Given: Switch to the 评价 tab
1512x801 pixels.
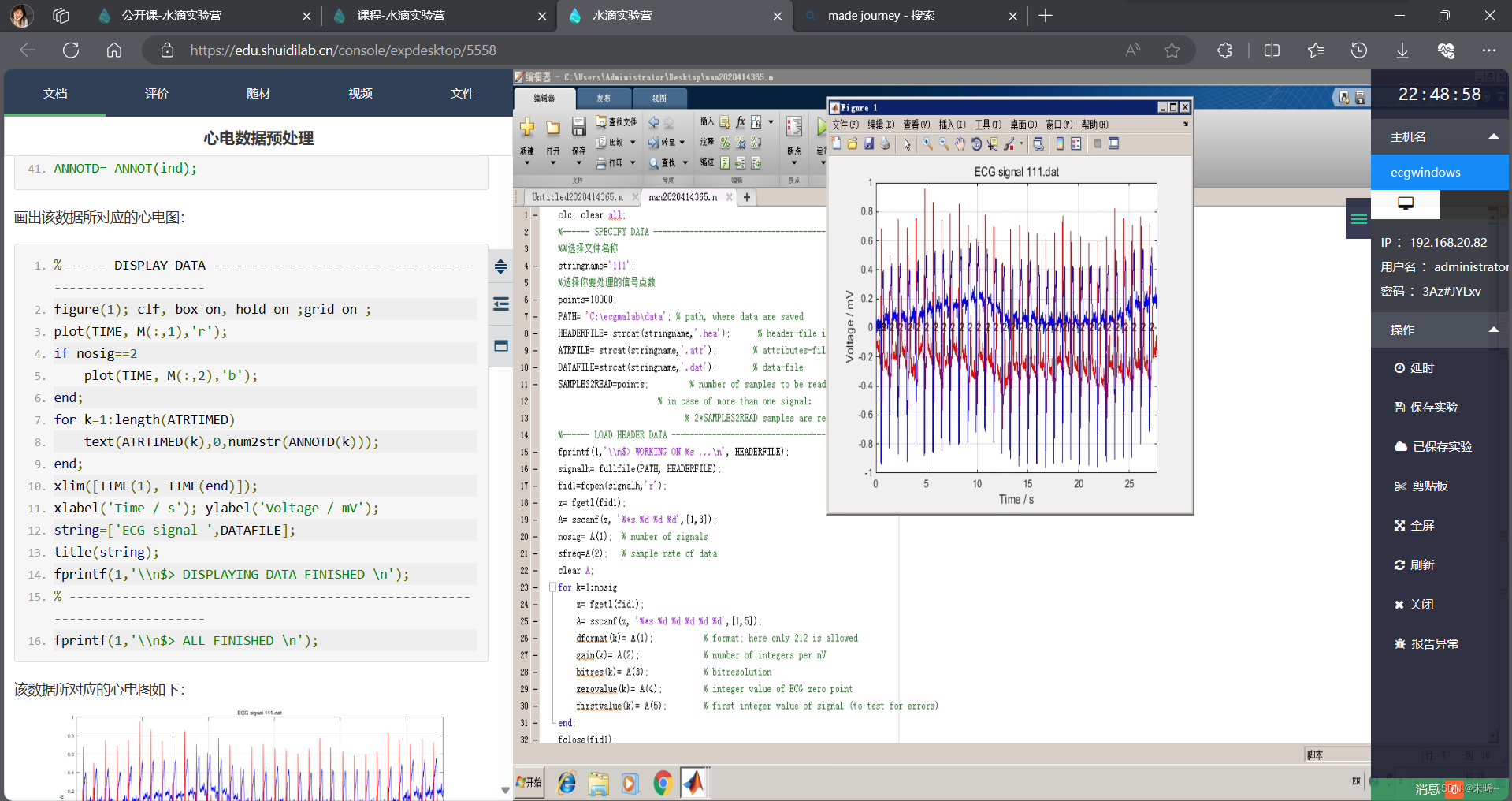Looking at the screenshot, I should pyautogui.click(x=157, y=93).
